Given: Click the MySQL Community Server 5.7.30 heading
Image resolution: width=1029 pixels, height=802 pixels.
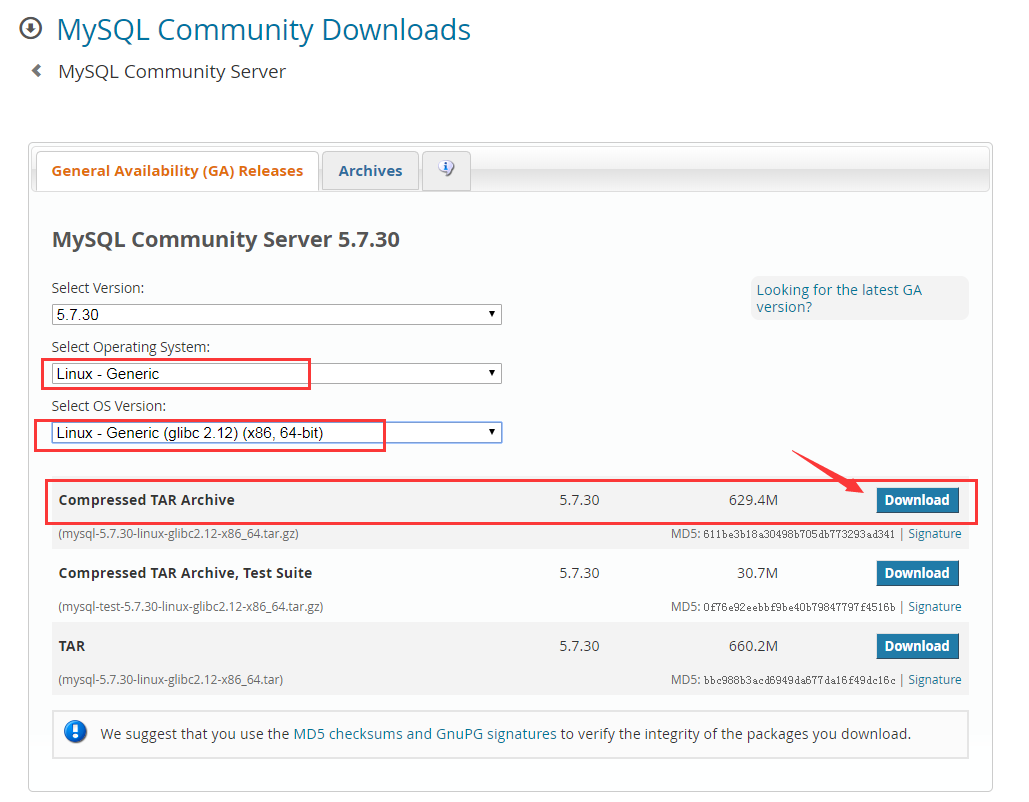Looking at the screenshot, I should [x=226, y=240].
